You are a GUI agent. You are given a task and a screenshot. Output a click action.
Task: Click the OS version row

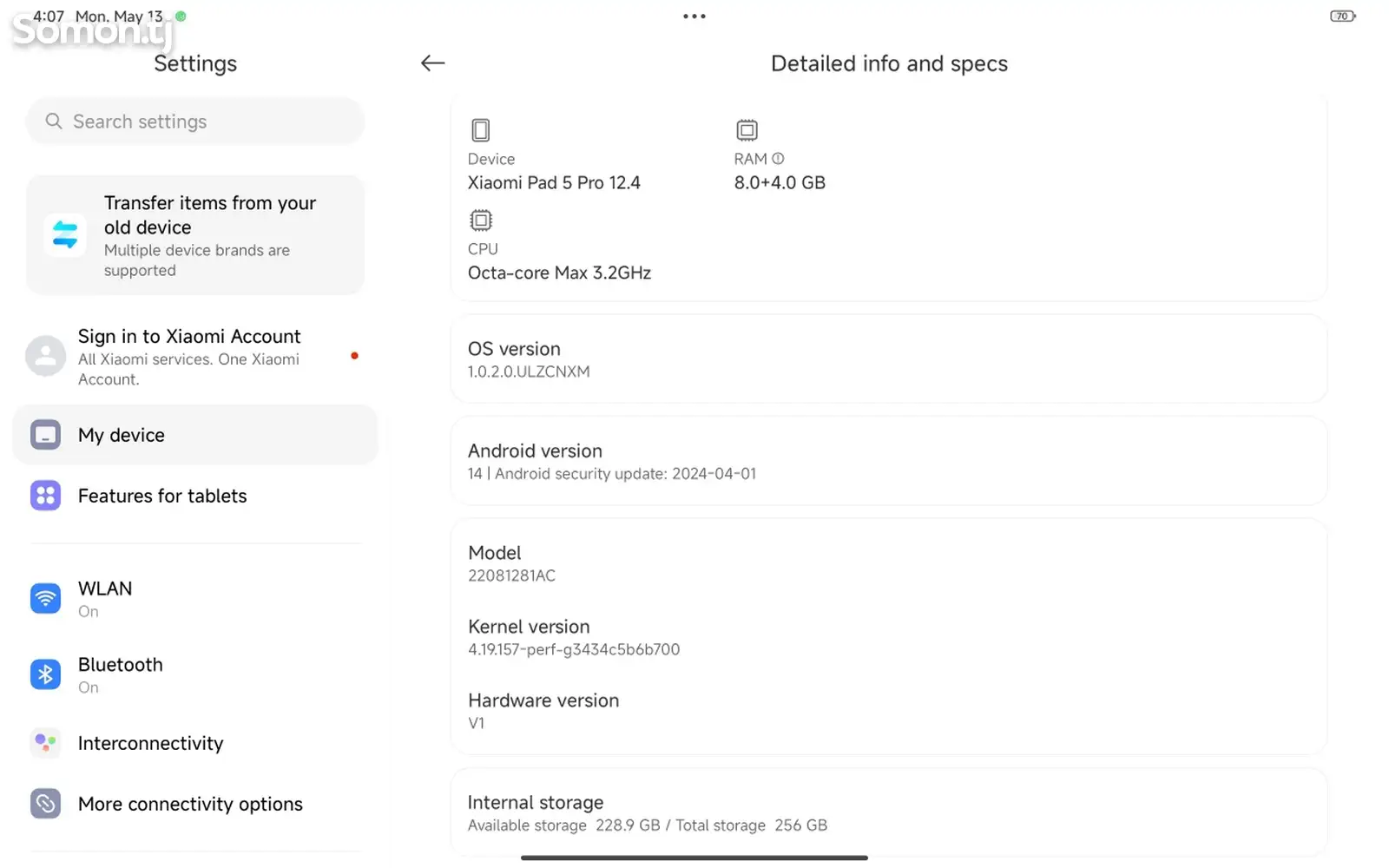(889, 359)
